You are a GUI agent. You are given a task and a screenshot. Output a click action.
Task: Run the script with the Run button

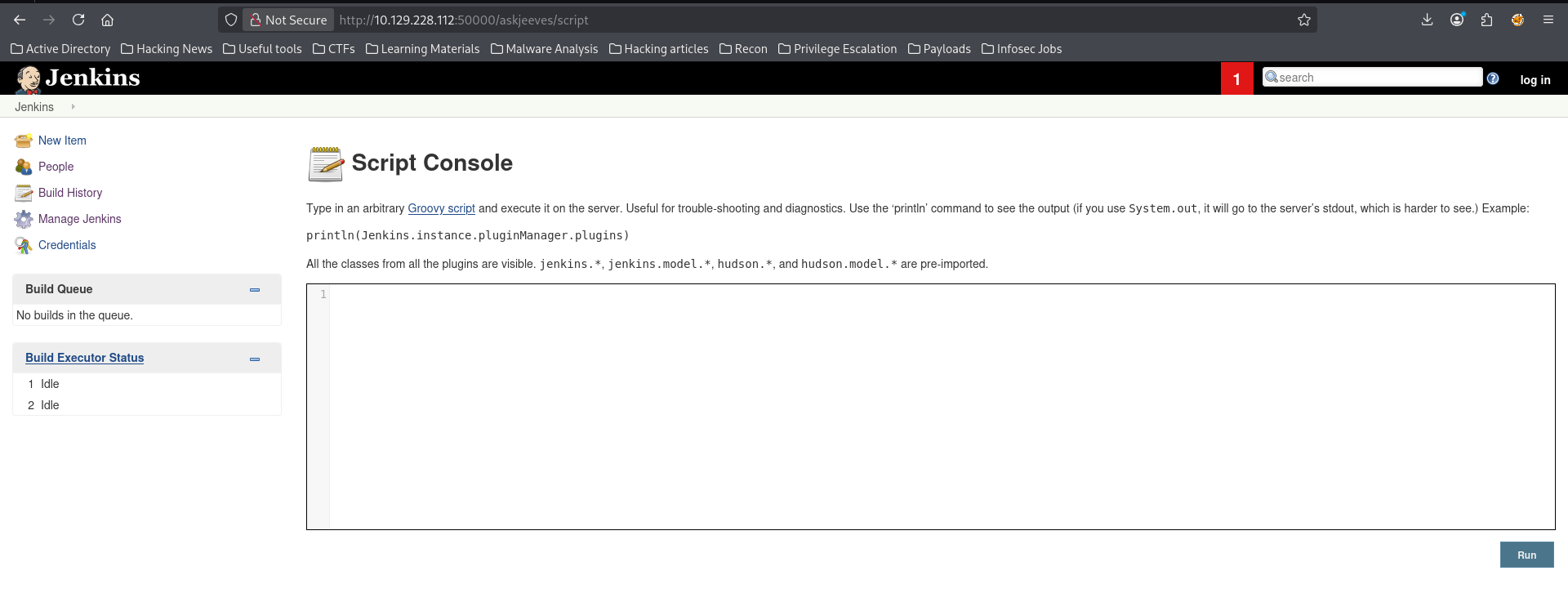pyautogui.click(x=1526, y=555)
